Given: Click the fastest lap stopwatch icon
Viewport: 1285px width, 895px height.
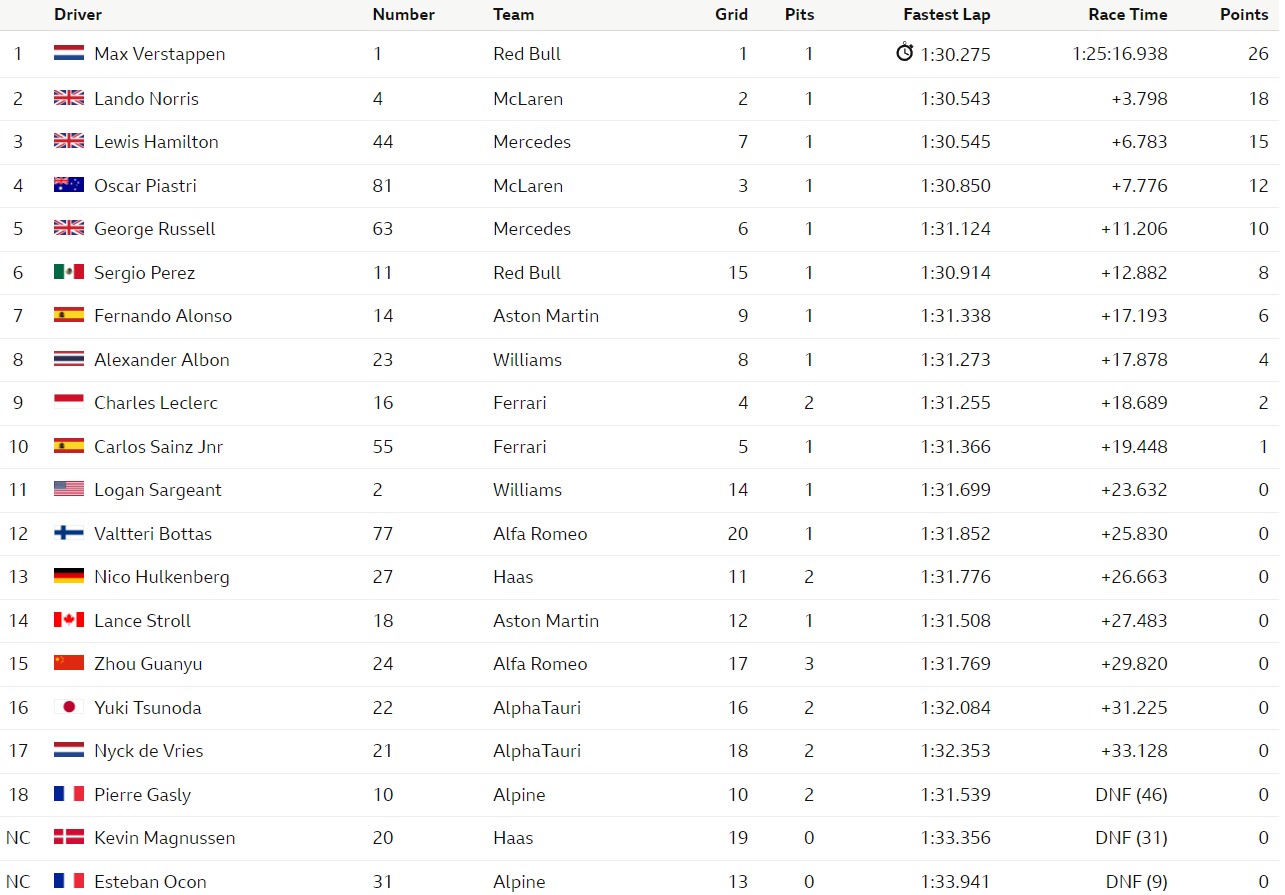Looking at the screenshot, I should (x=904, y=52).
